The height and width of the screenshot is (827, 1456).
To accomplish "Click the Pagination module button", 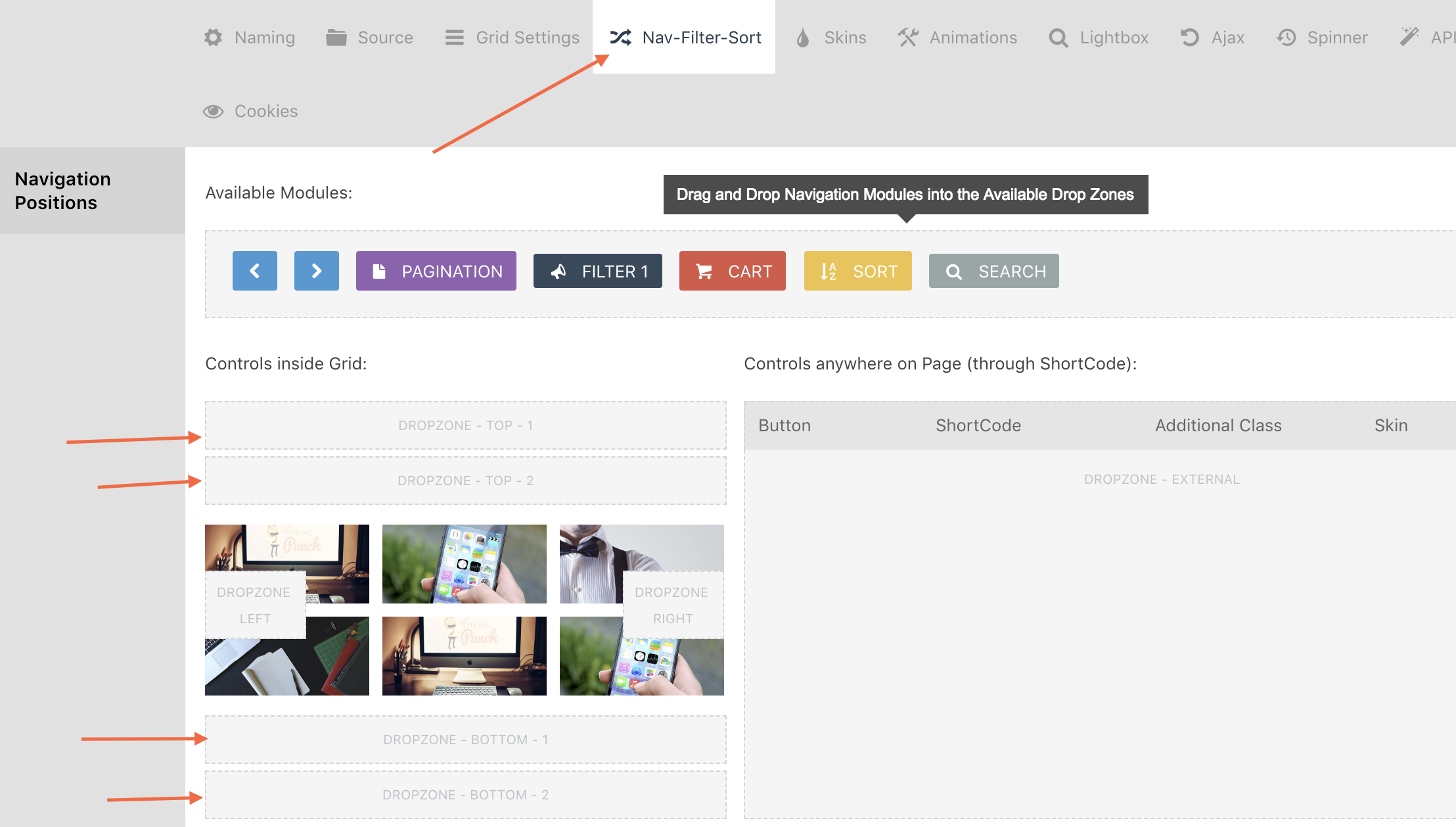I will tap(436, 271).
